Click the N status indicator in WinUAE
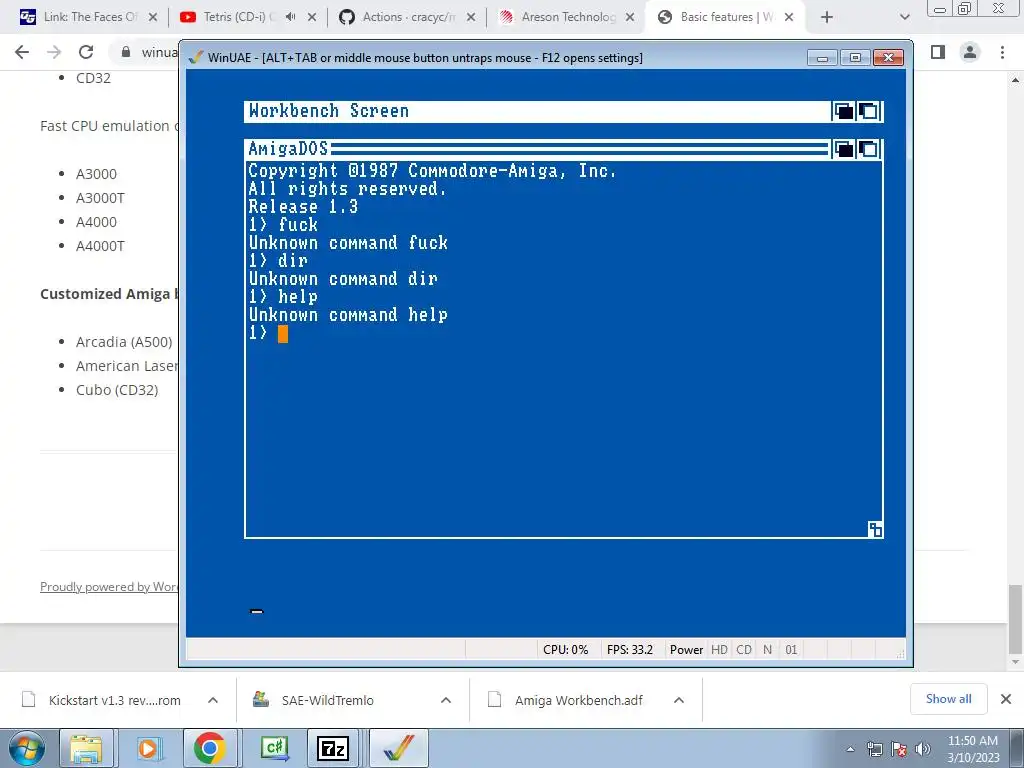The height and width of the screenshot is (768, 1024). [x=767, y=650]
